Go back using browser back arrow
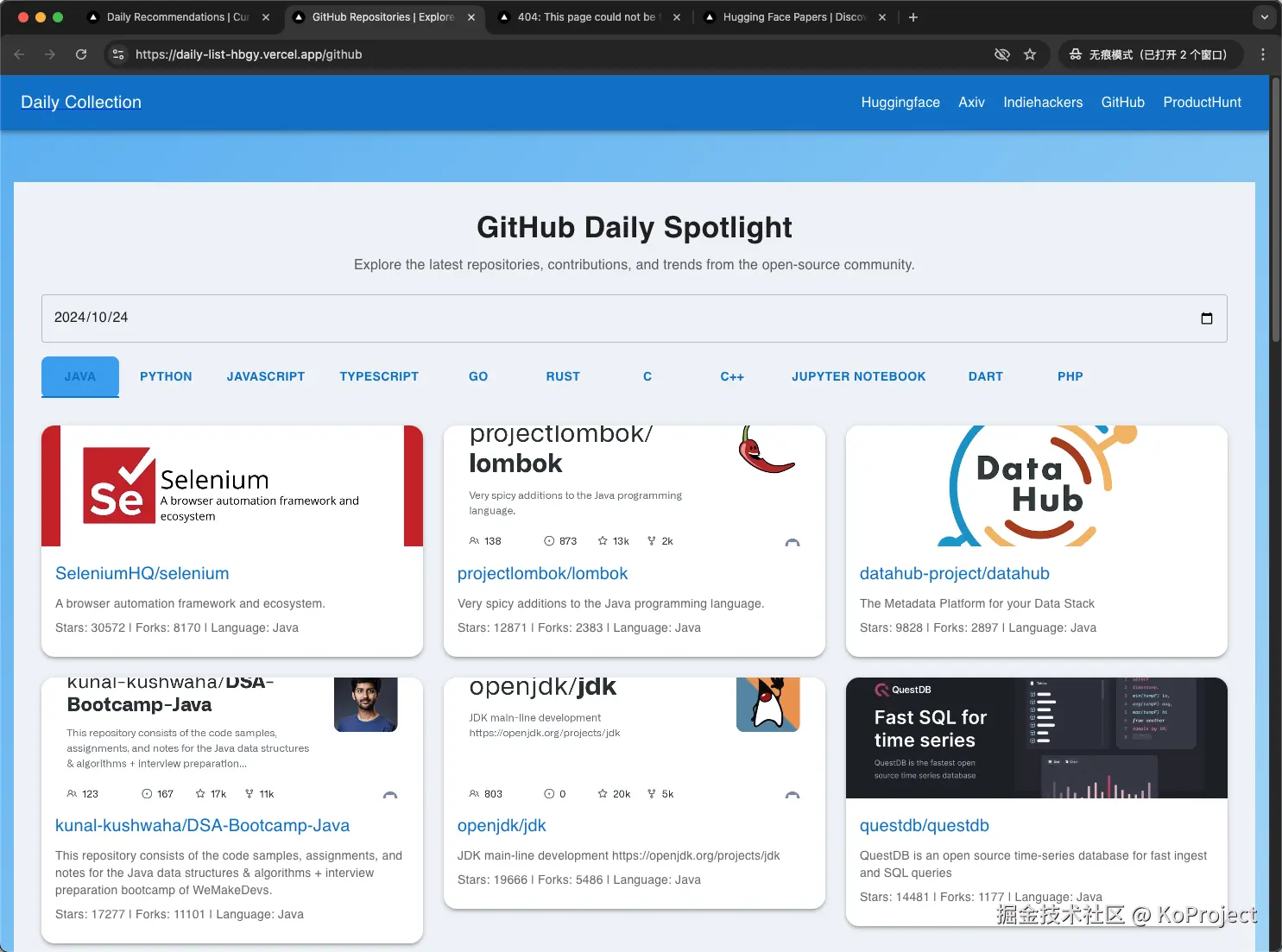Viewport: 1282px width, 952px height. click(x=20, y=54)
